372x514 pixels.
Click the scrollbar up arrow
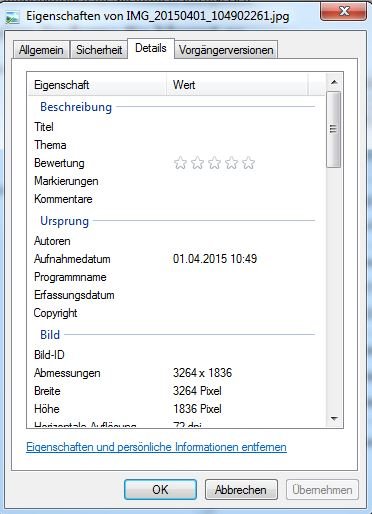click(x=334, y=82)
